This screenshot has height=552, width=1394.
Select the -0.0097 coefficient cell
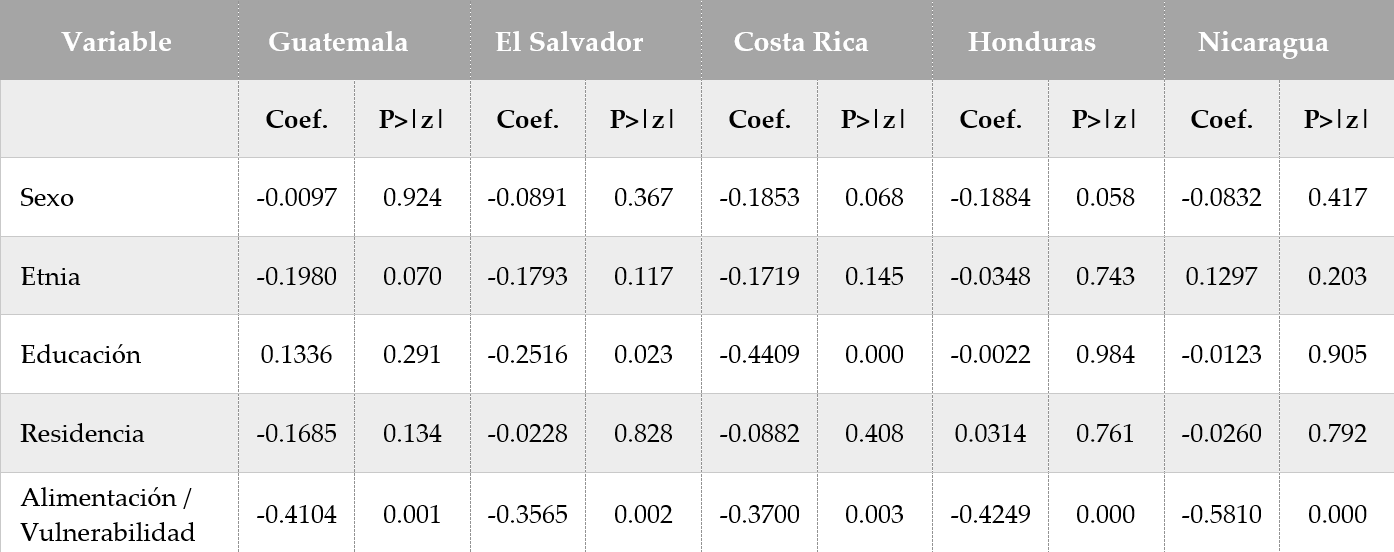(x=296, y=197)
